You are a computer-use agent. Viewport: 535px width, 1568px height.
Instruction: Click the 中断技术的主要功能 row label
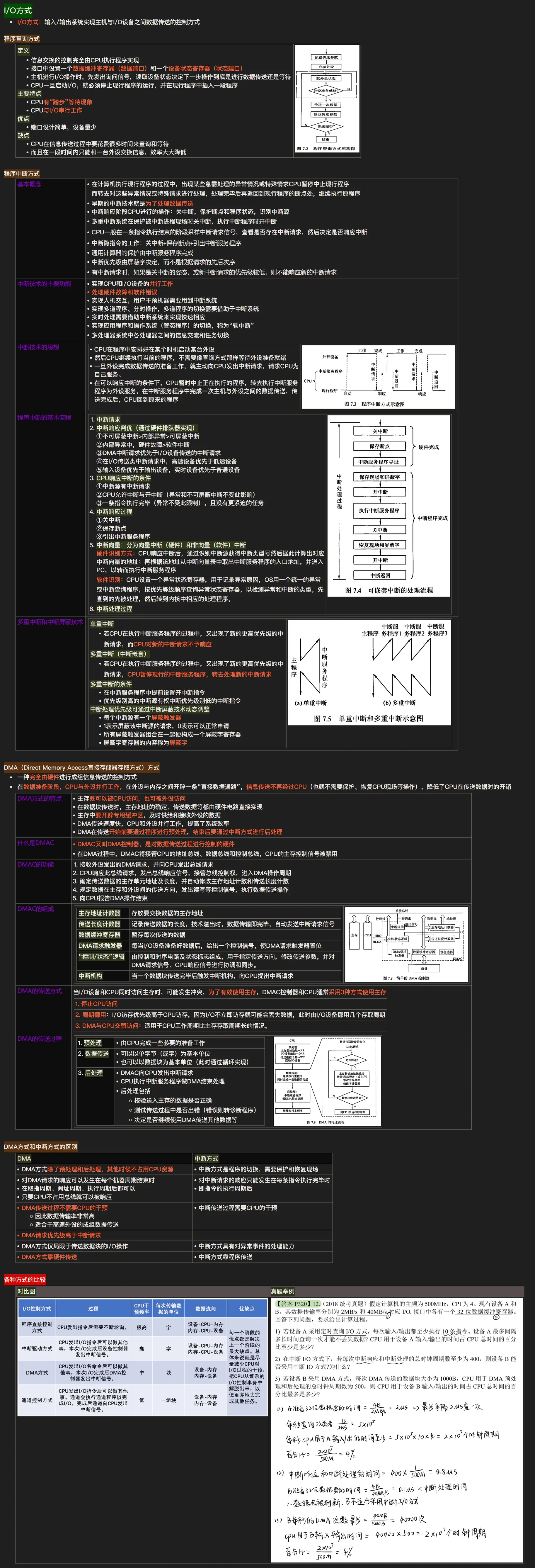pos(44,284)
